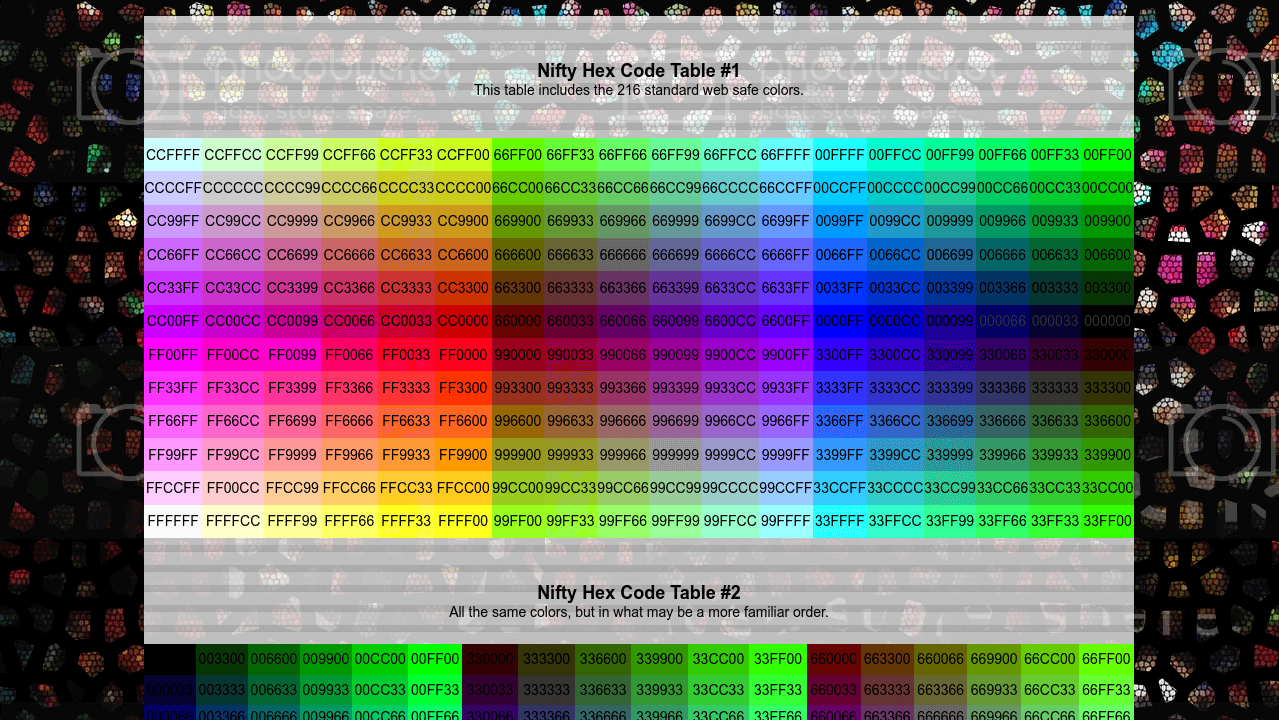The width and height of the screenshot is (1279, 720).
Task: Select the FF6699 pink cell
Action: (x=292, y=421)
